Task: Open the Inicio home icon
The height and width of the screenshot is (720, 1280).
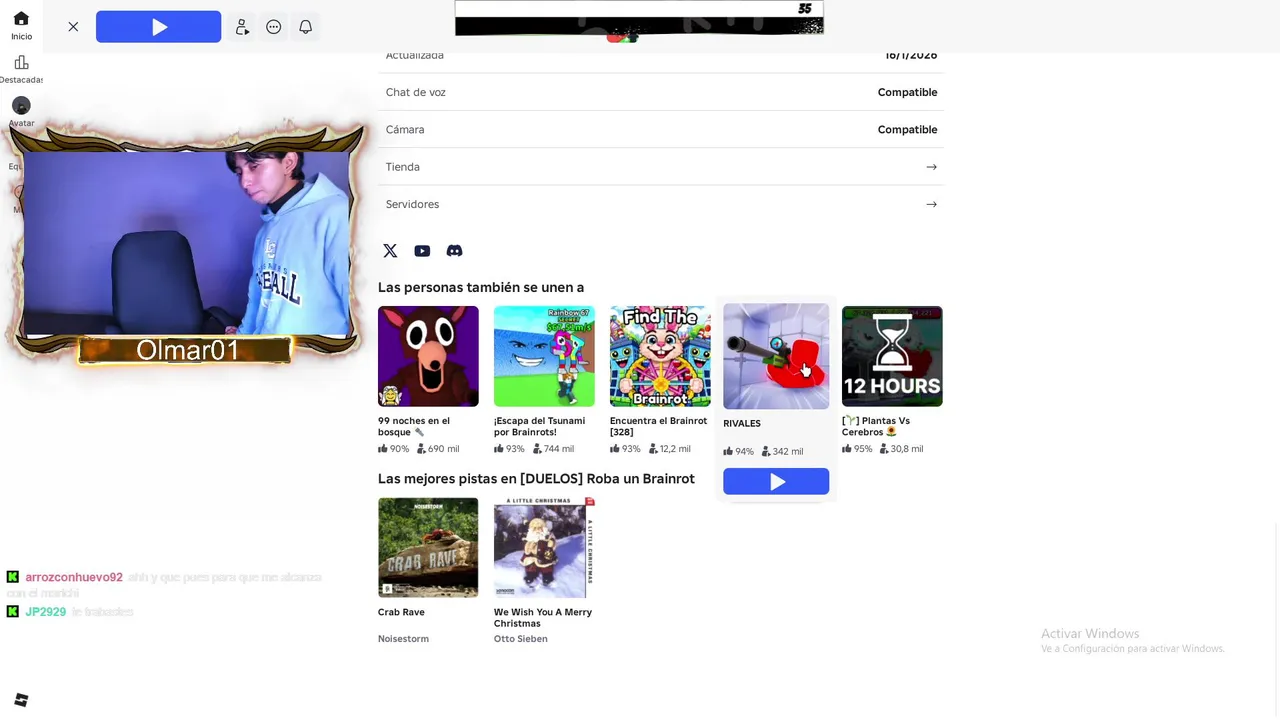Action: 21,19
